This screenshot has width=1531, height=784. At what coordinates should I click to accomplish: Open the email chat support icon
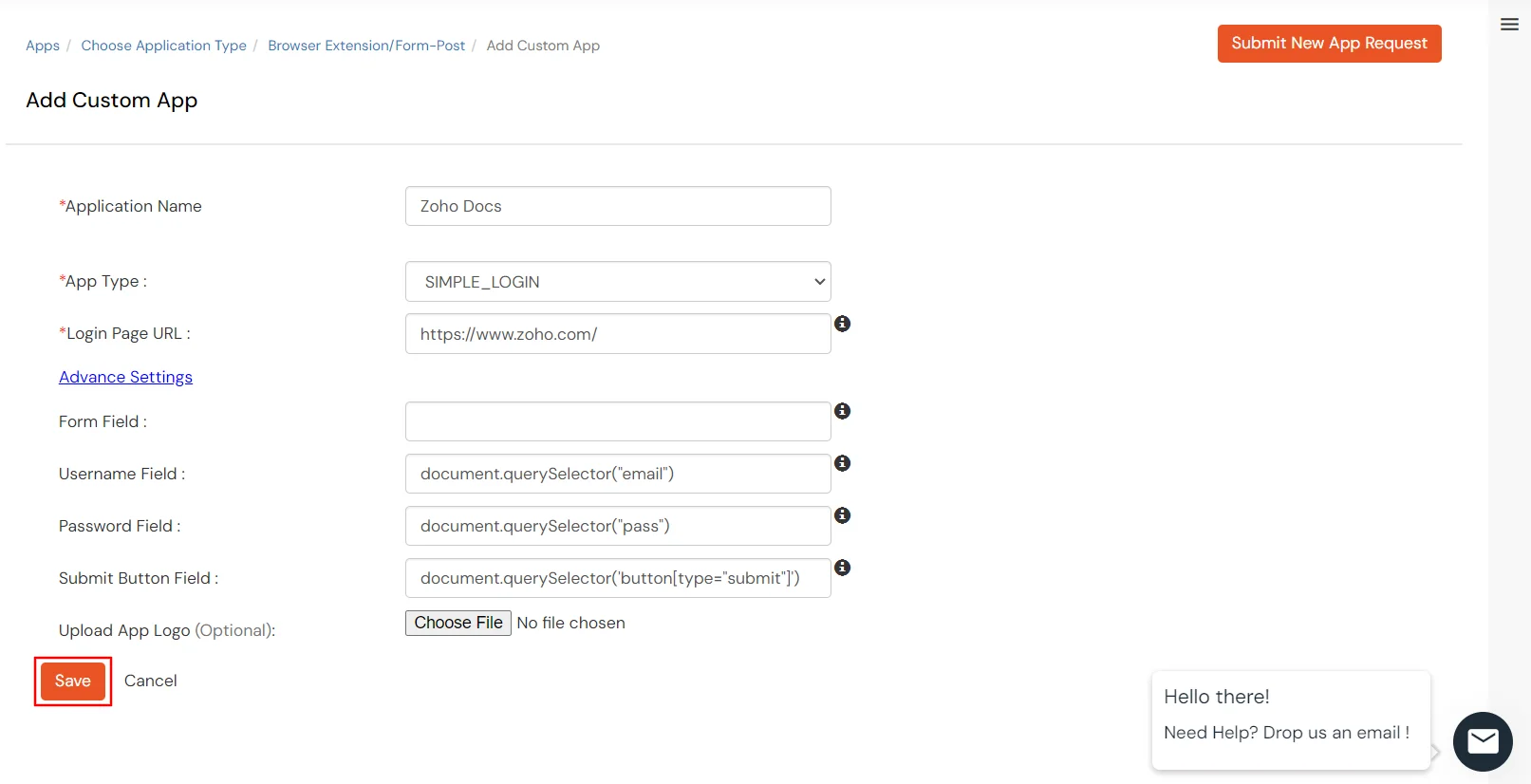pyautogui.click(x=1483, y=741)
